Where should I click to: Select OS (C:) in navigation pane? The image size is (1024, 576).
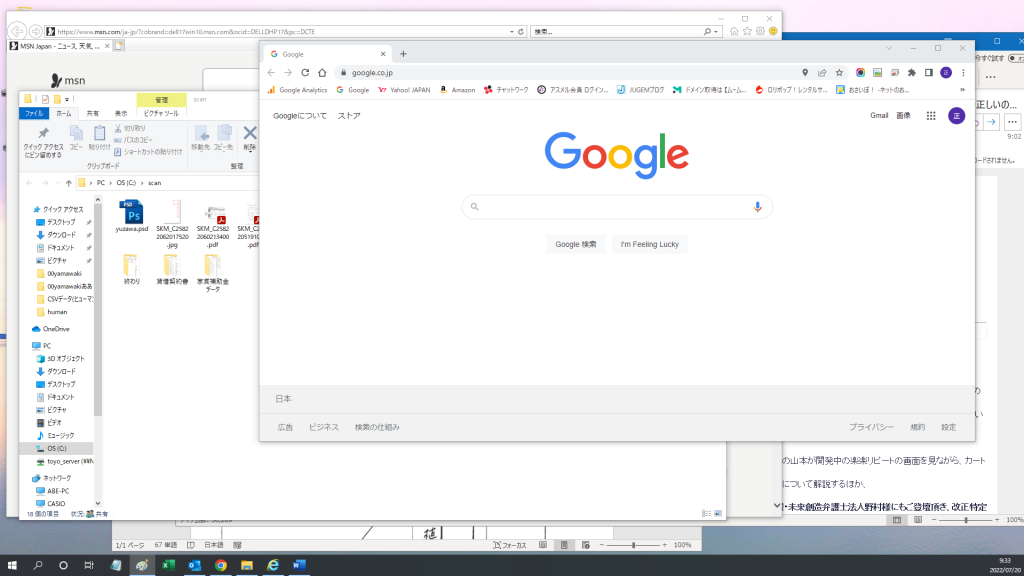point(56,449)
